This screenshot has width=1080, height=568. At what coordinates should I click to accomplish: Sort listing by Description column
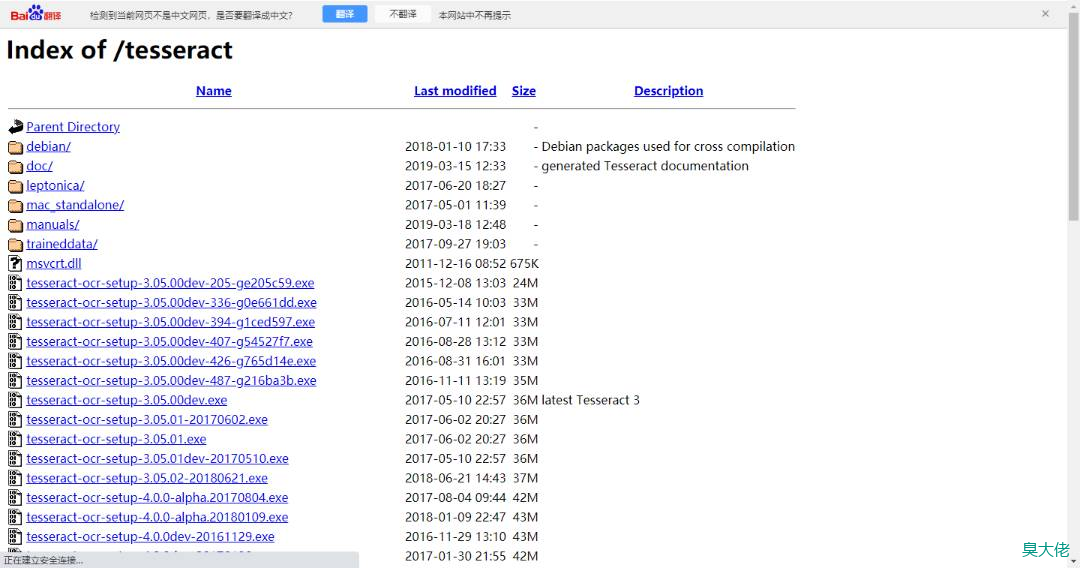click(668, 91)
